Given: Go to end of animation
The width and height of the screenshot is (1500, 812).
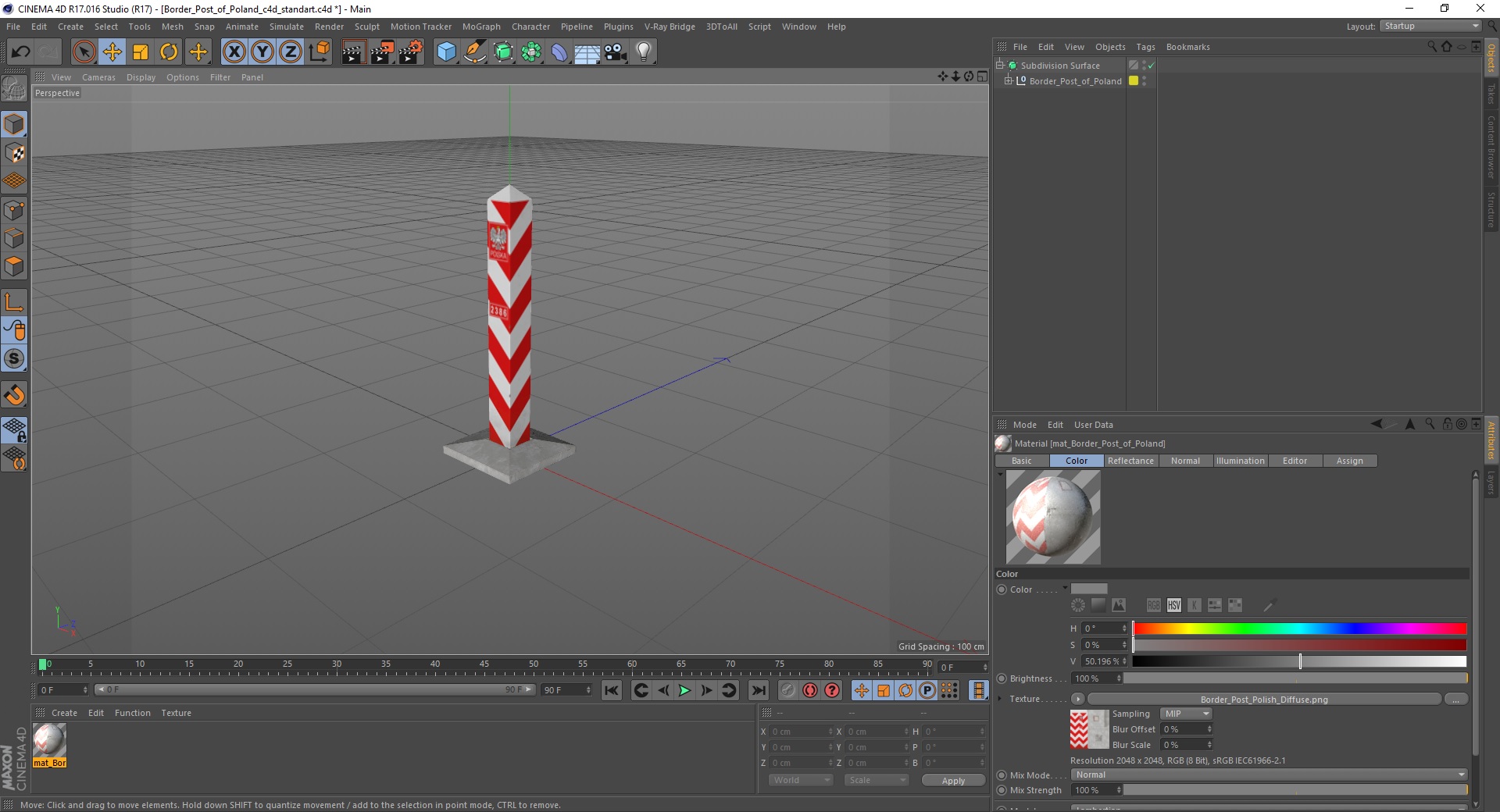Looking at the screenshot, I should [x=758, y=690].
